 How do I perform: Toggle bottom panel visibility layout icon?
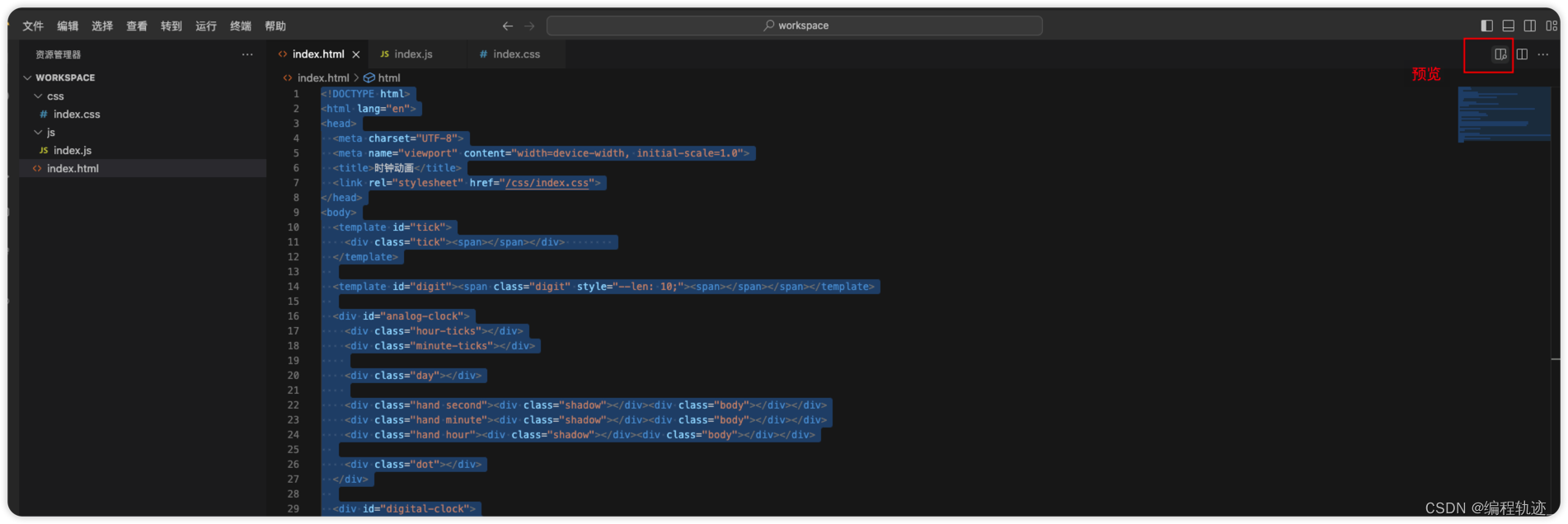click(1509, 26)
